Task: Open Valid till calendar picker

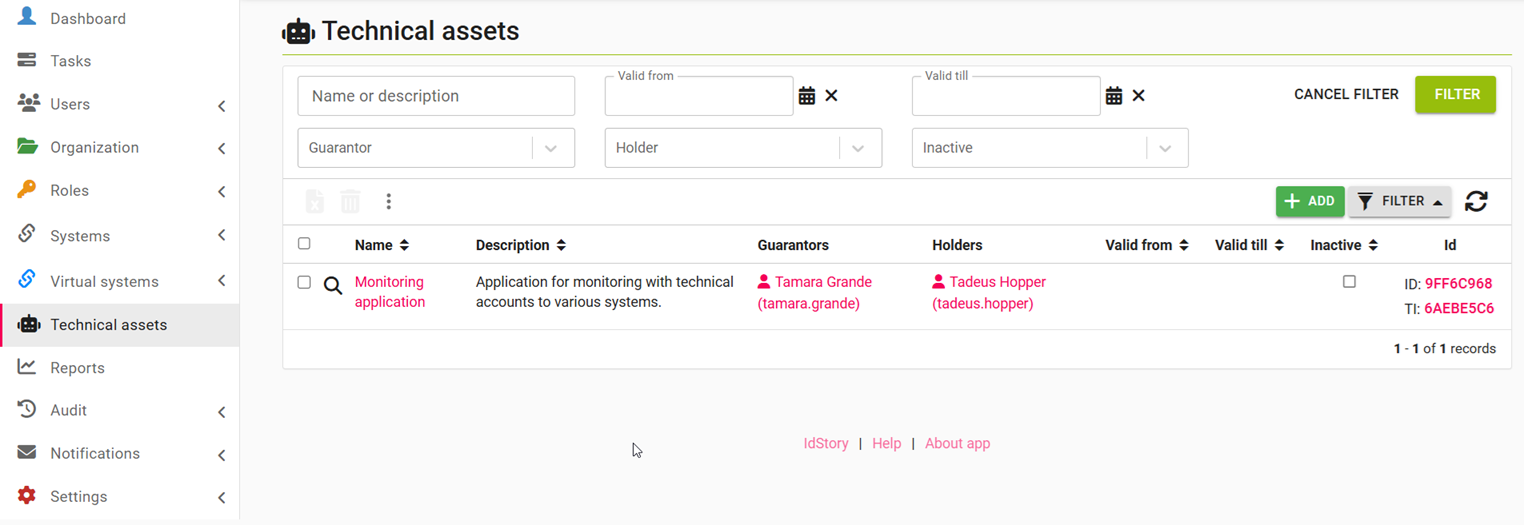Action: [1114, 96]
